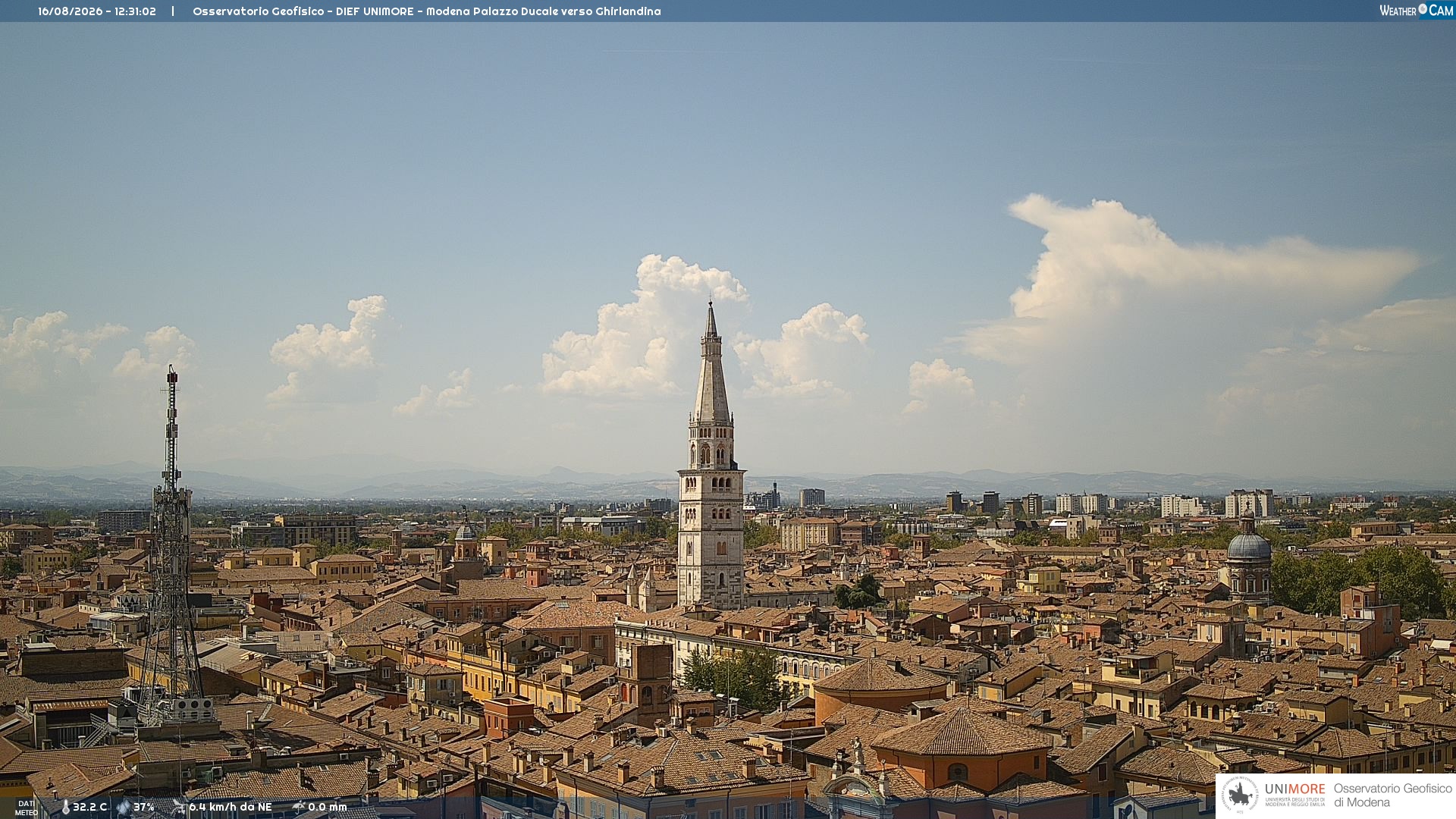Viewport: 1456px width, 819px height.
Task: Click the Osservatorio Geofisico di Modena text
Action: [1392, 795]
